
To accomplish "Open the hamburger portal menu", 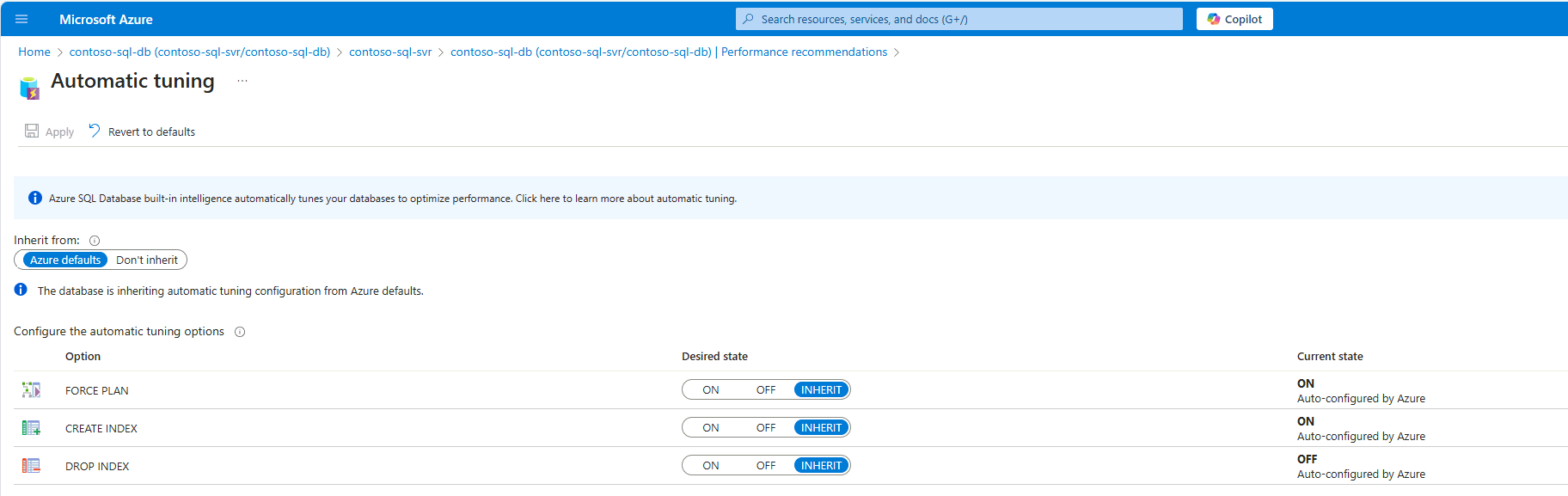I will tap(21, 19).
